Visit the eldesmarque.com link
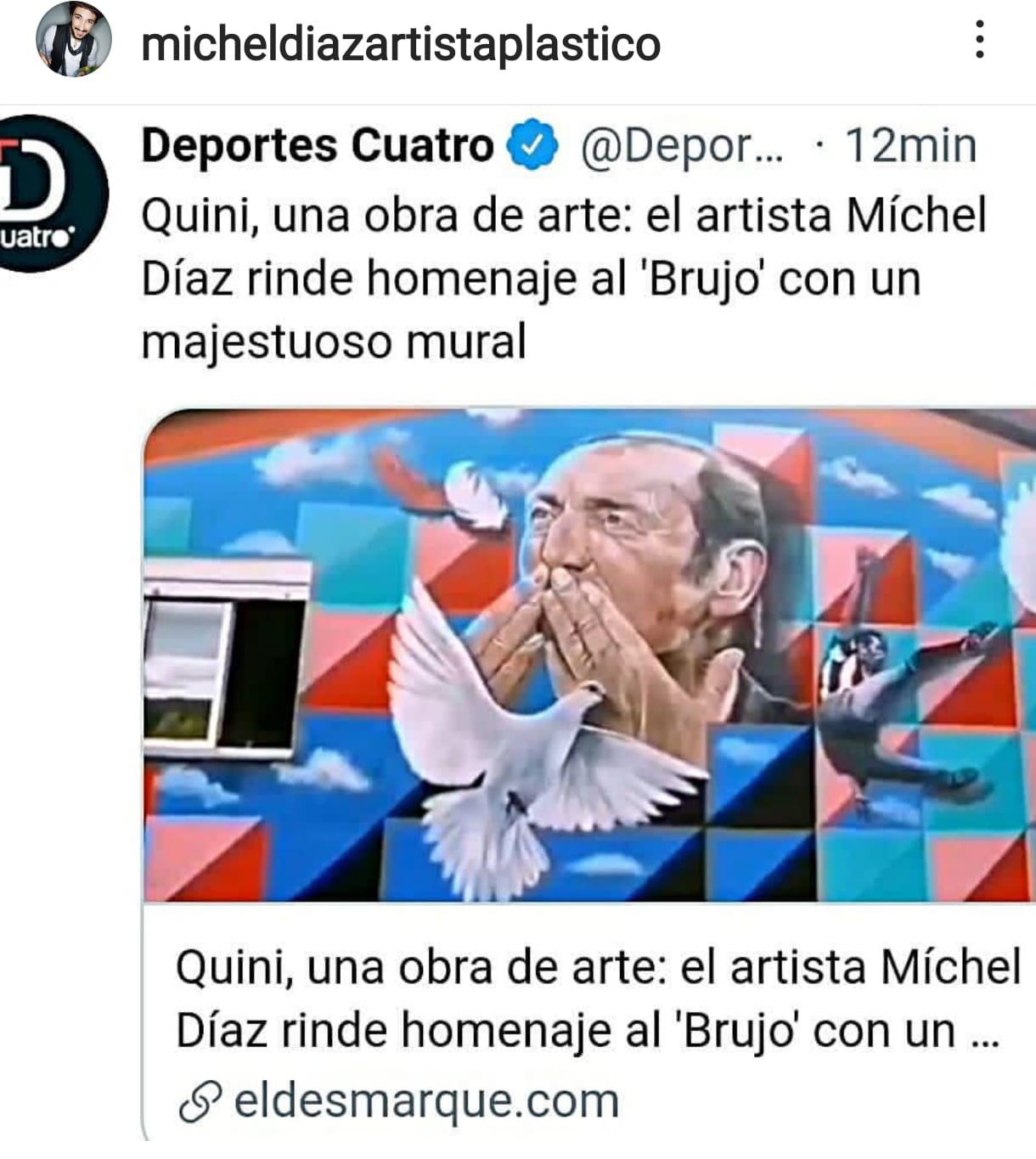The width and height of the screenshot is (1036, 1159). coord(426,1101)
